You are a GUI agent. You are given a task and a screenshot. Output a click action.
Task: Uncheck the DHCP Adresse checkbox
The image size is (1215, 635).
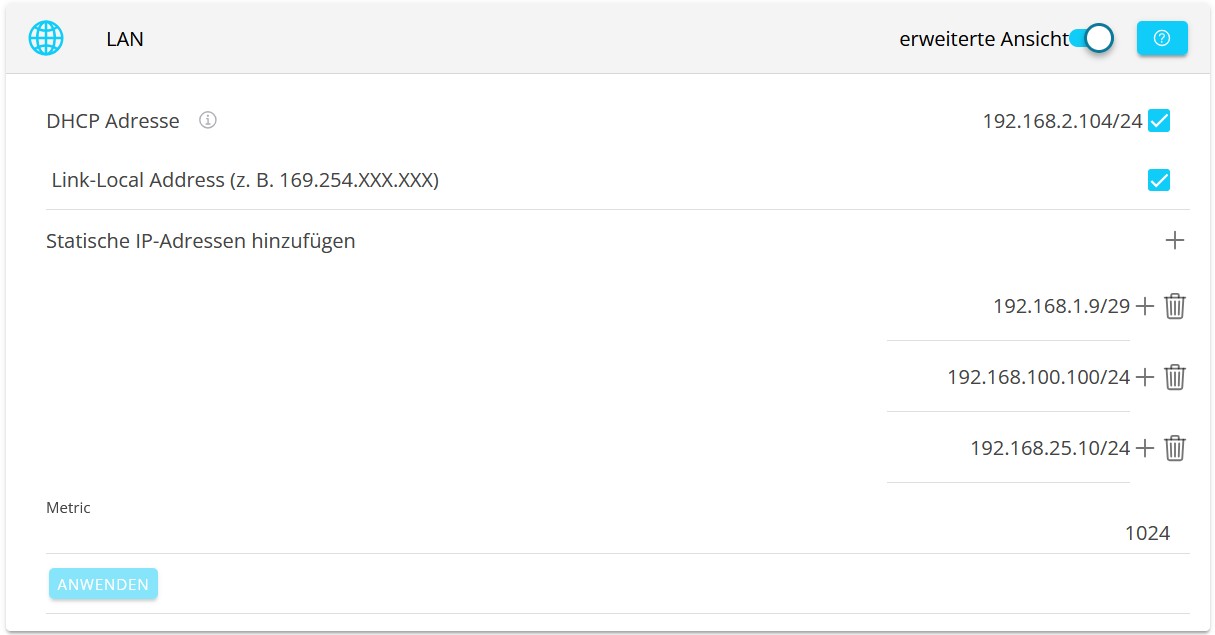pyautogui.click(x=1159, y=121)
